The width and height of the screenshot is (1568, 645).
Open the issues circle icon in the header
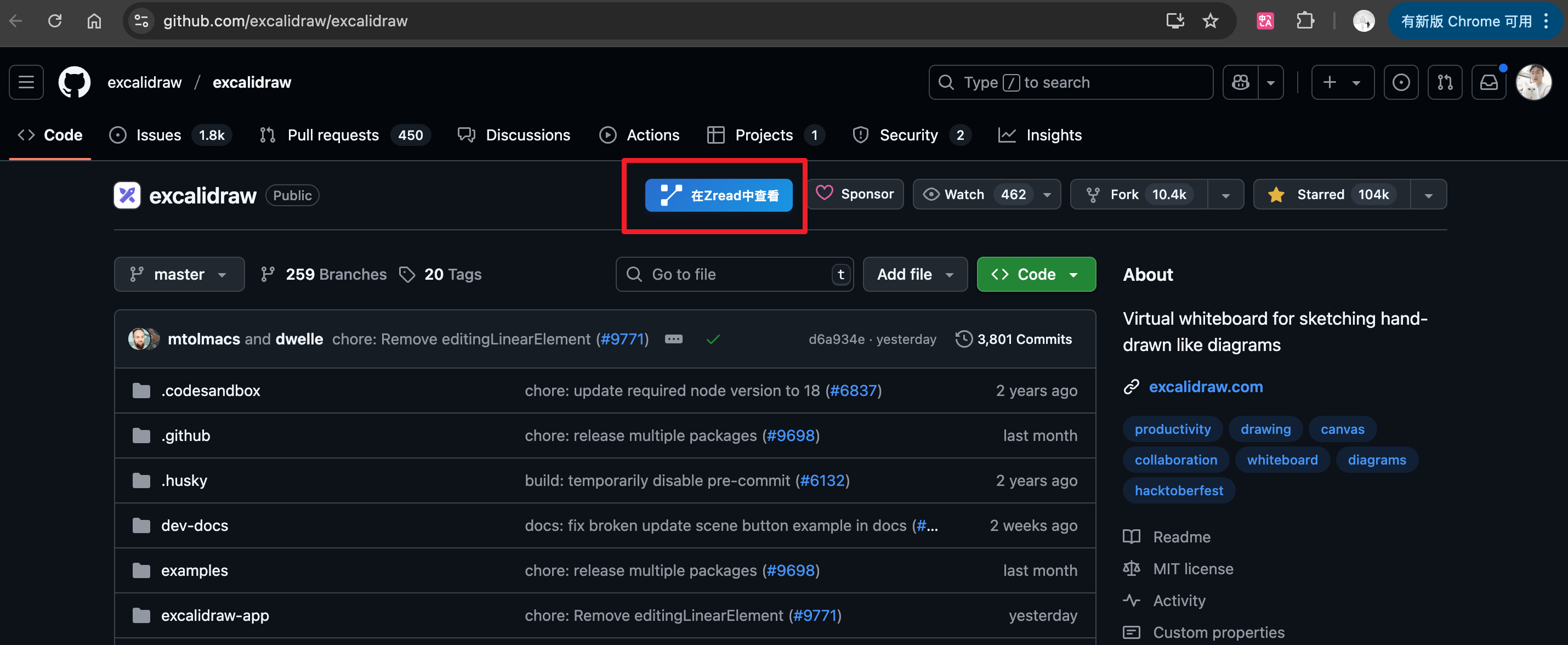click(1401, 82)
